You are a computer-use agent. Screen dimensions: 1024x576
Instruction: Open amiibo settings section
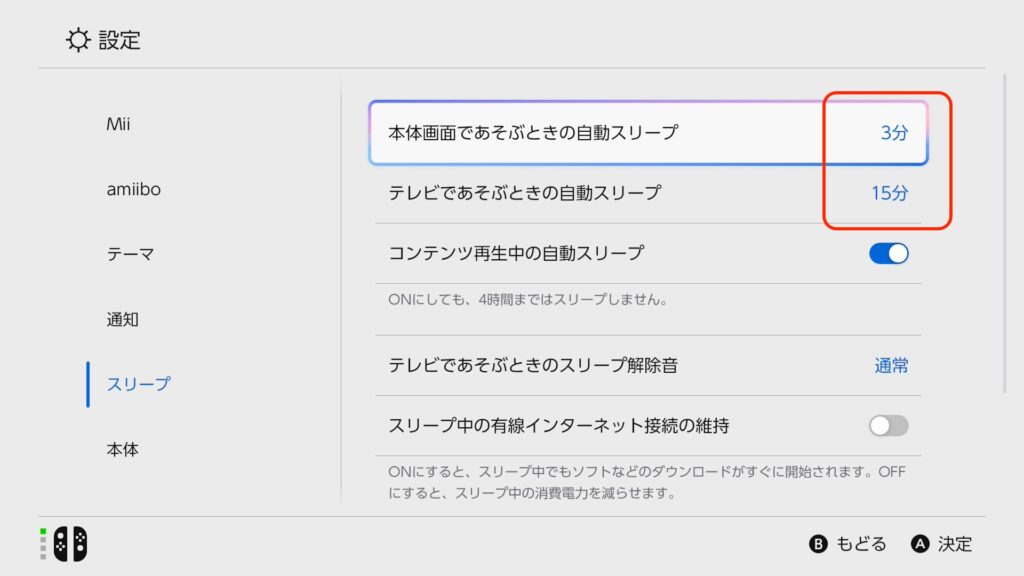click(x=133, y=189)
